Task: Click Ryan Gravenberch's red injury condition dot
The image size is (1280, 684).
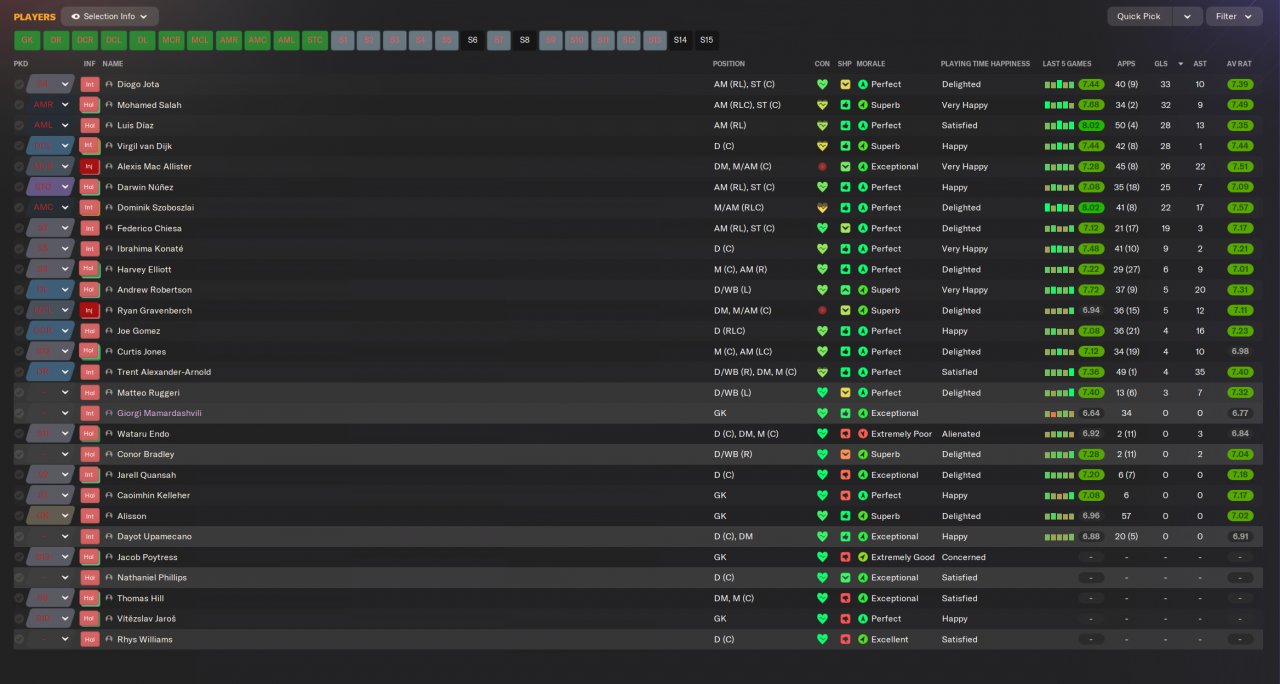Action: (x=822, y=310)
